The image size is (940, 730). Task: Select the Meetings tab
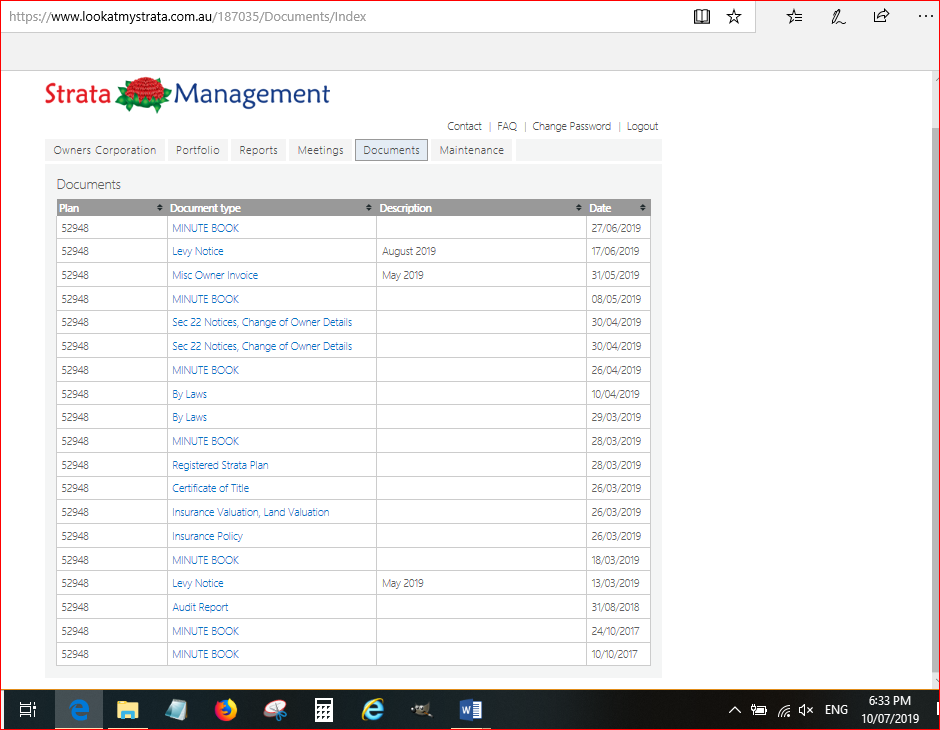[x=321, y=150]
